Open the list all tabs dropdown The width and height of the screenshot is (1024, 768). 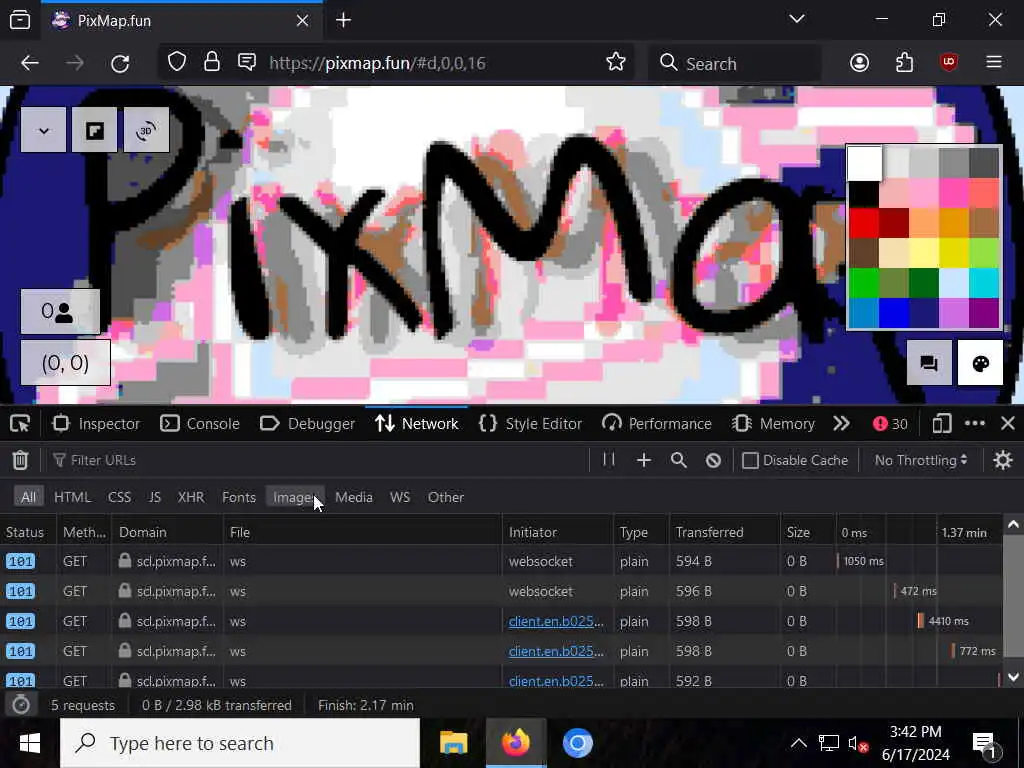[x=797, y=20]
